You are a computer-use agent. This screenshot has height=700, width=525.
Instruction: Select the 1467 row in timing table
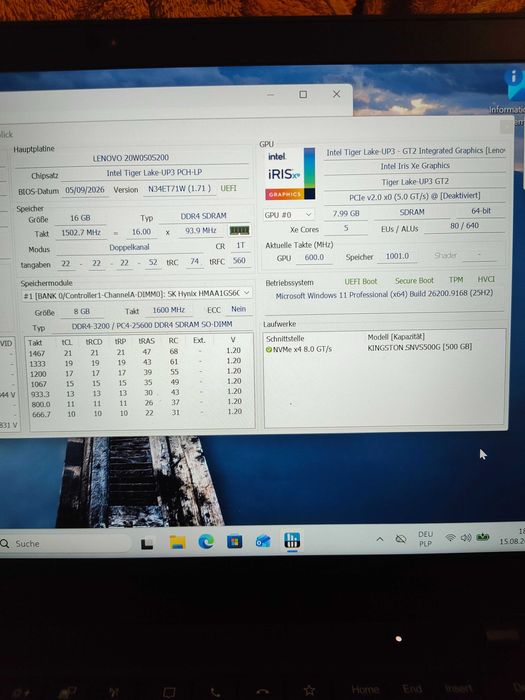pyautogui.click(x=135, y=352)
